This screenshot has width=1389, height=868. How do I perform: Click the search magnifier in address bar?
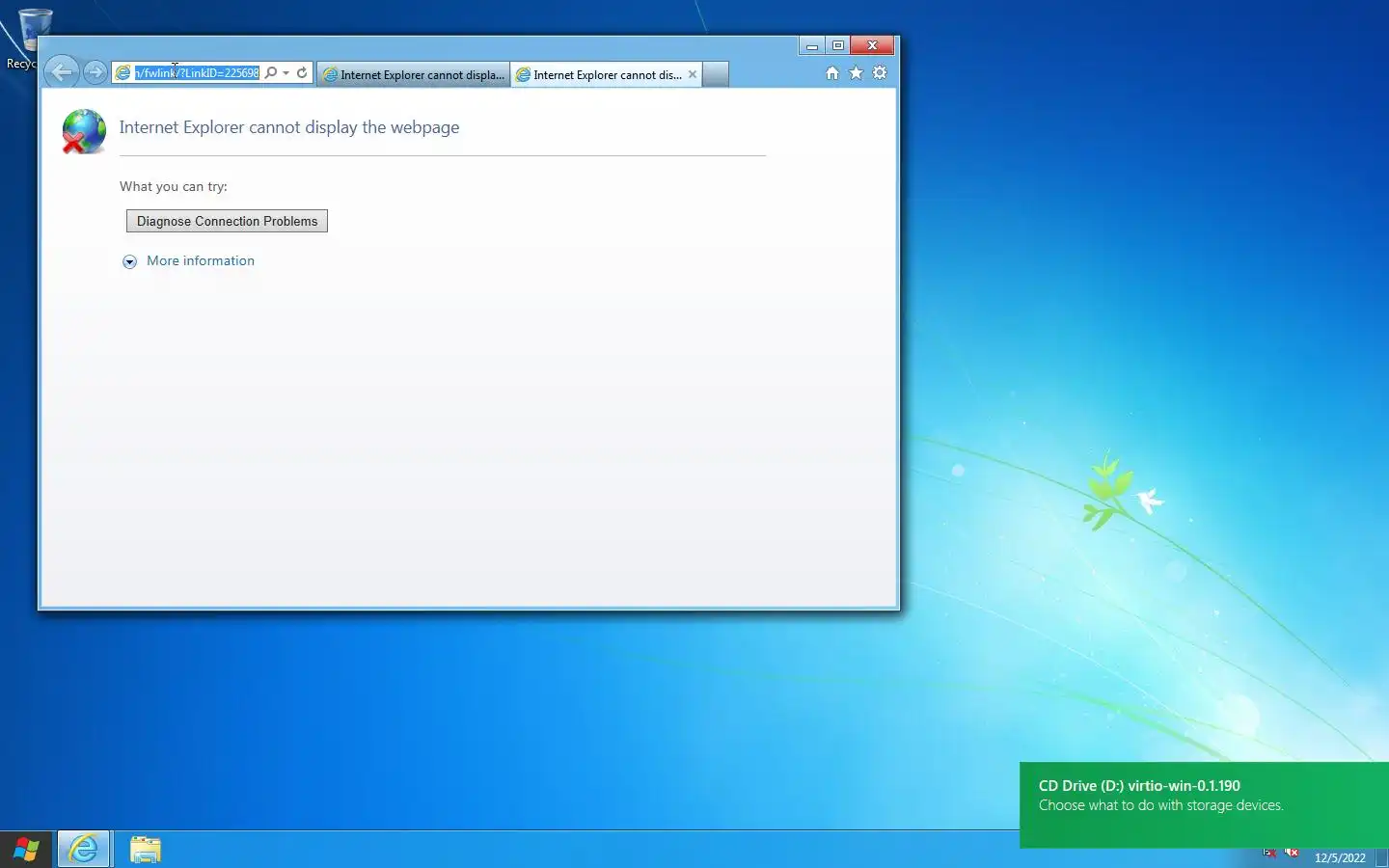pyautogui.click(x=271, y=72)
